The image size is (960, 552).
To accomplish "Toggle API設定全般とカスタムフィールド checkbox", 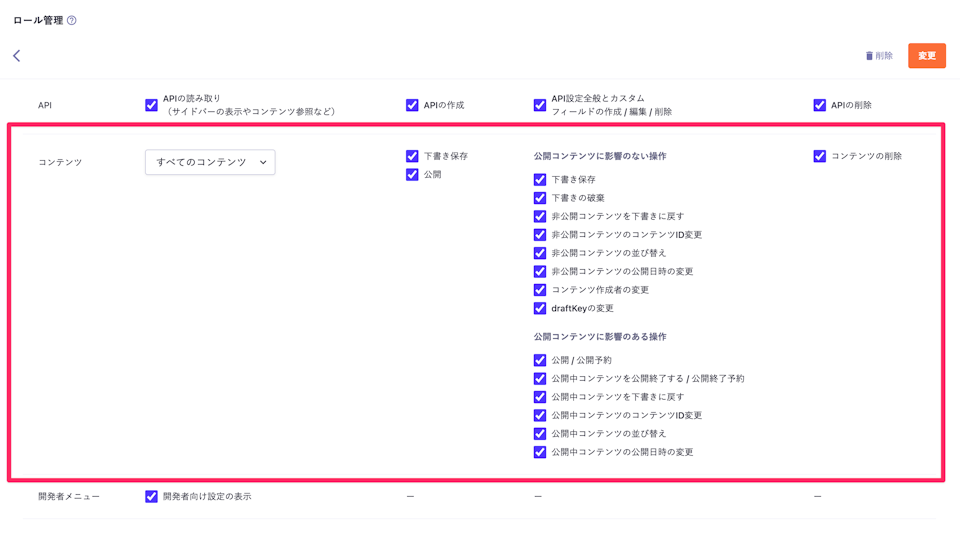I will [x=540, y=105].
